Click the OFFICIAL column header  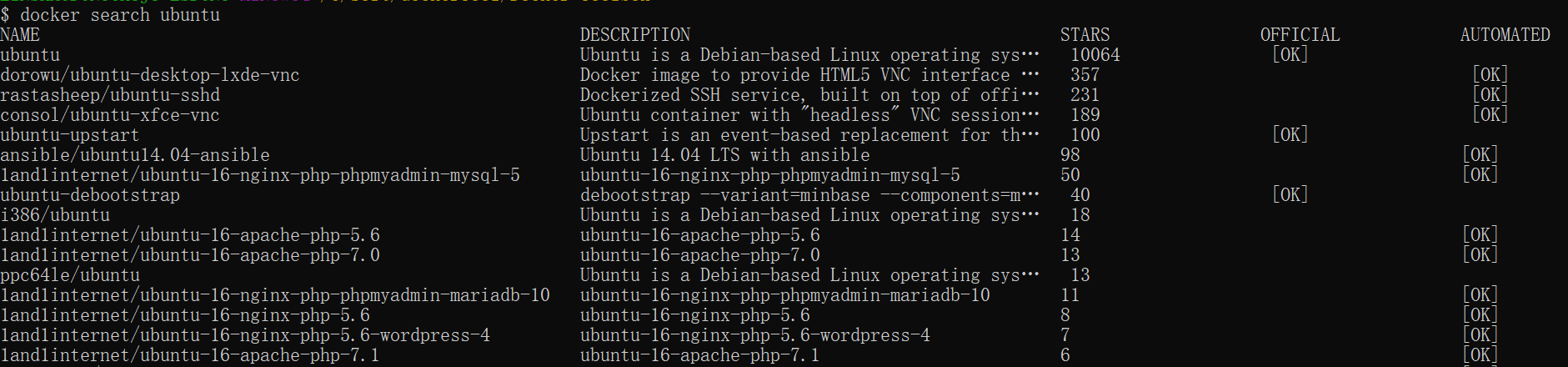[1300, 35]
